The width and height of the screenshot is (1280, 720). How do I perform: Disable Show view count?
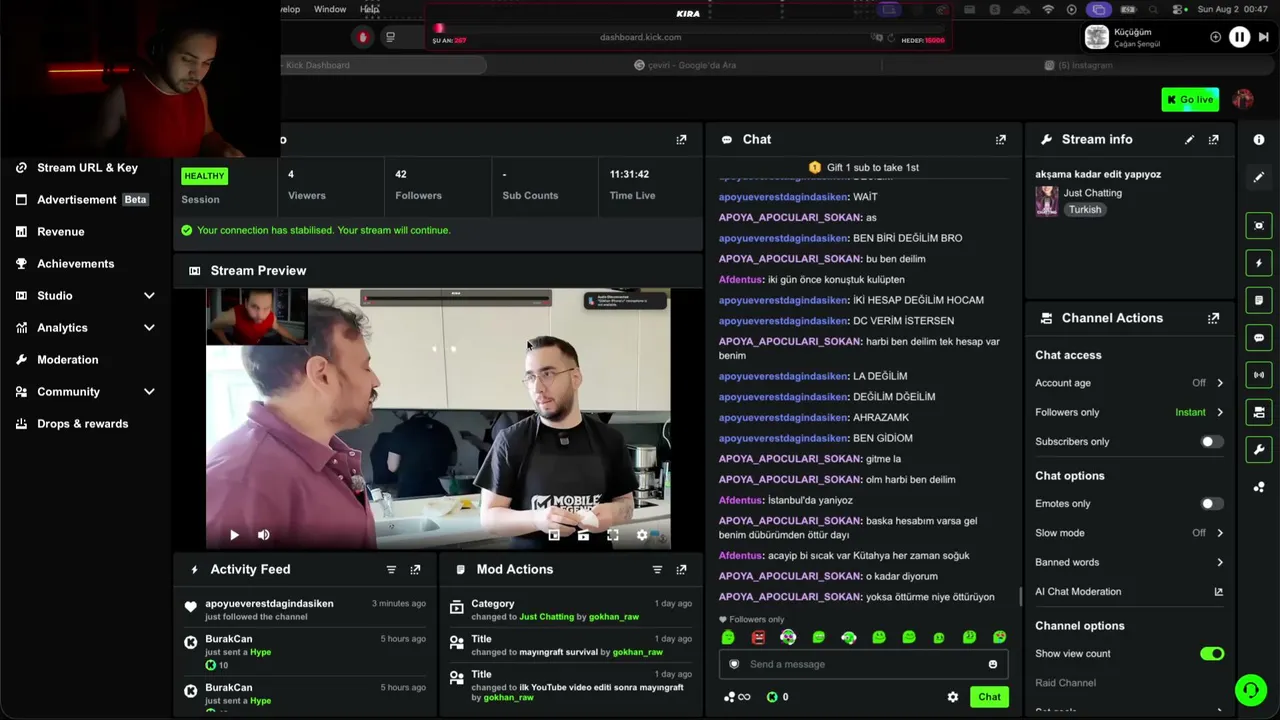[1211, 654]
